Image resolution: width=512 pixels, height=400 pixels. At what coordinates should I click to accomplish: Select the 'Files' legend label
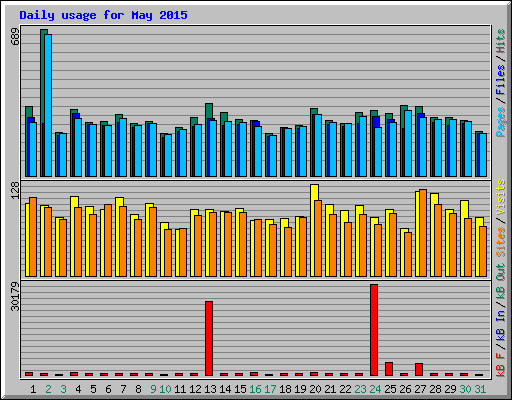tap(500, 80)
